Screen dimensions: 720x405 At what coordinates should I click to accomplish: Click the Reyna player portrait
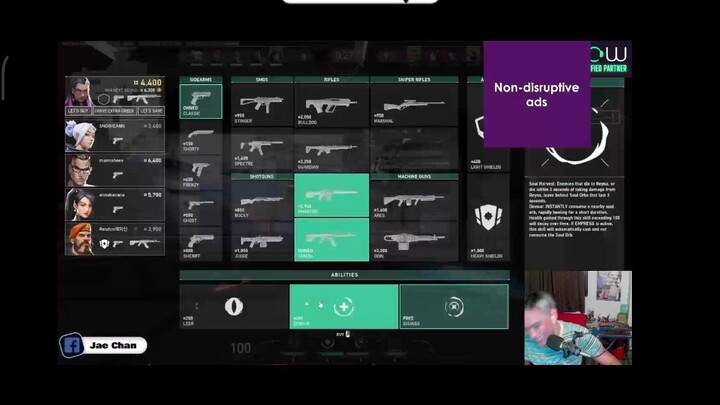pyautogui.click(x=79, y=92)
